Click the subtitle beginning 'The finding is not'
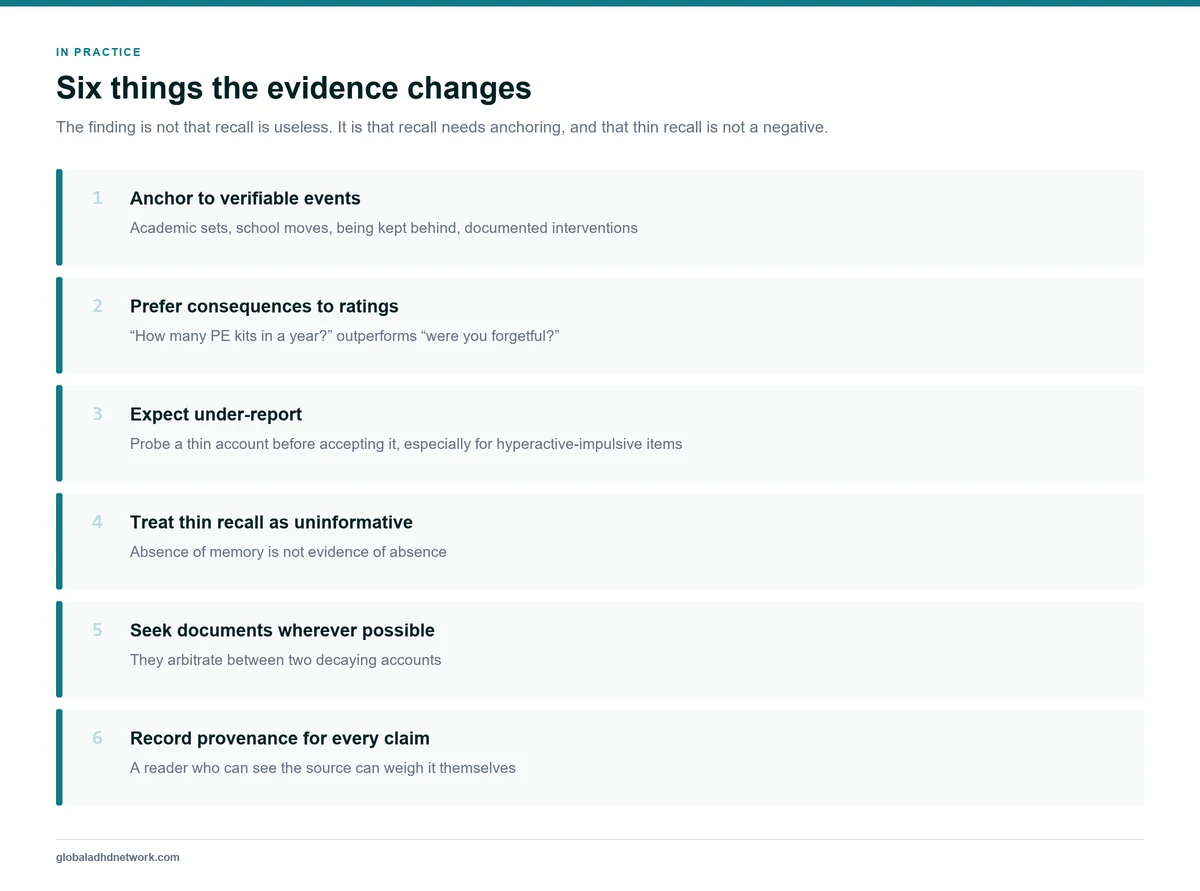 (x=442, y=128)
